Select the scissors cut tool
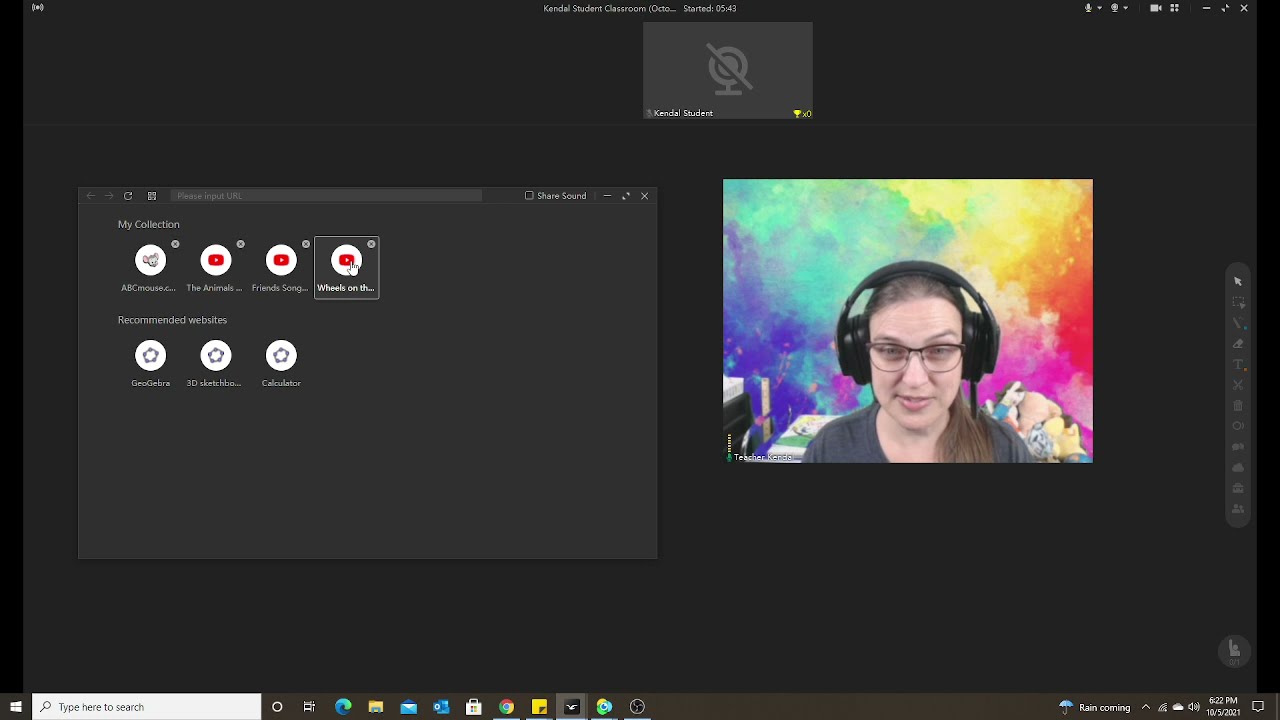 [x=1238, y=385]
